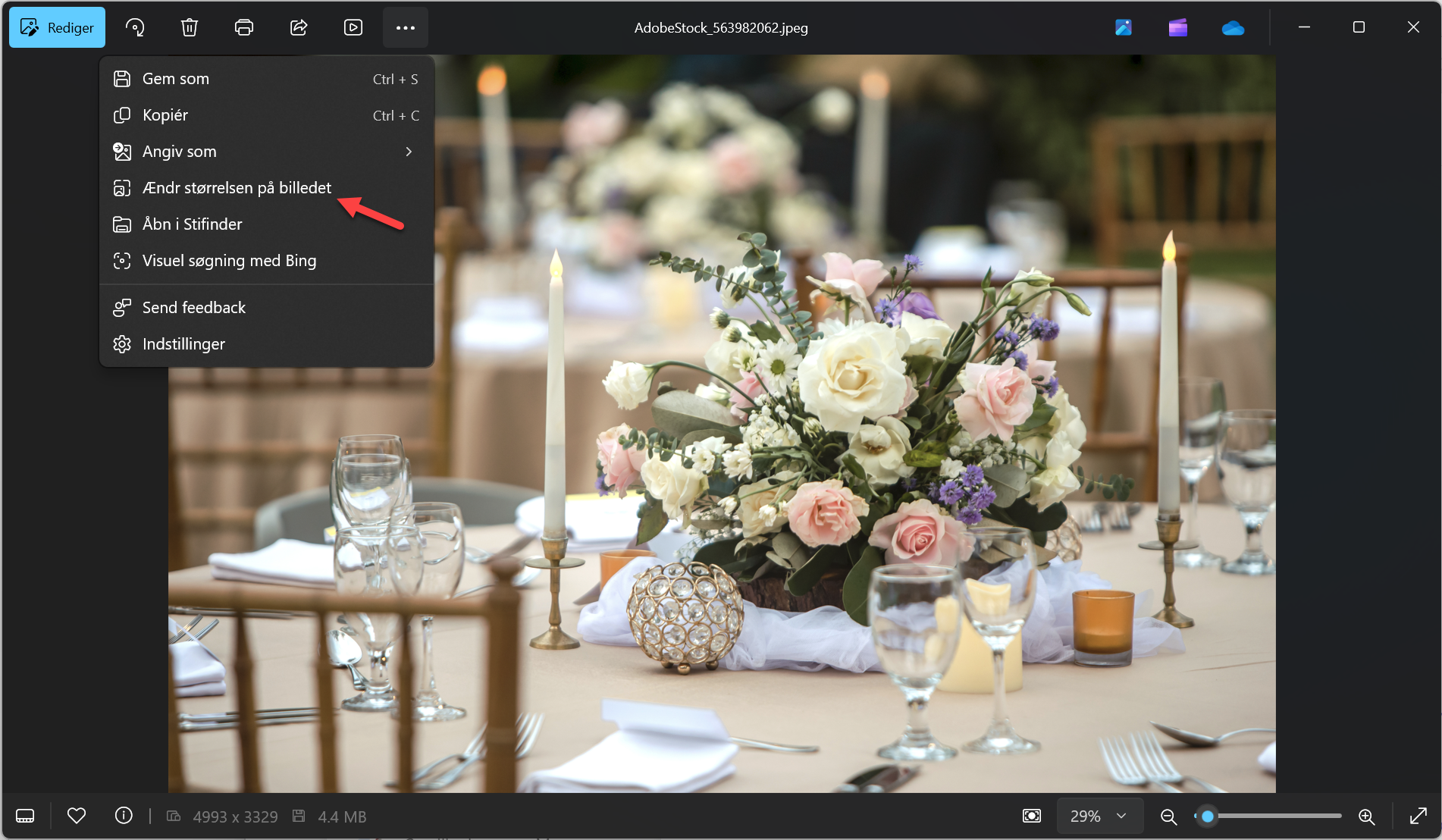The height and width of the screenshot is (840, 1442).
Task: Click the feedback icon beside Send feedback
Action: point(122,308)
